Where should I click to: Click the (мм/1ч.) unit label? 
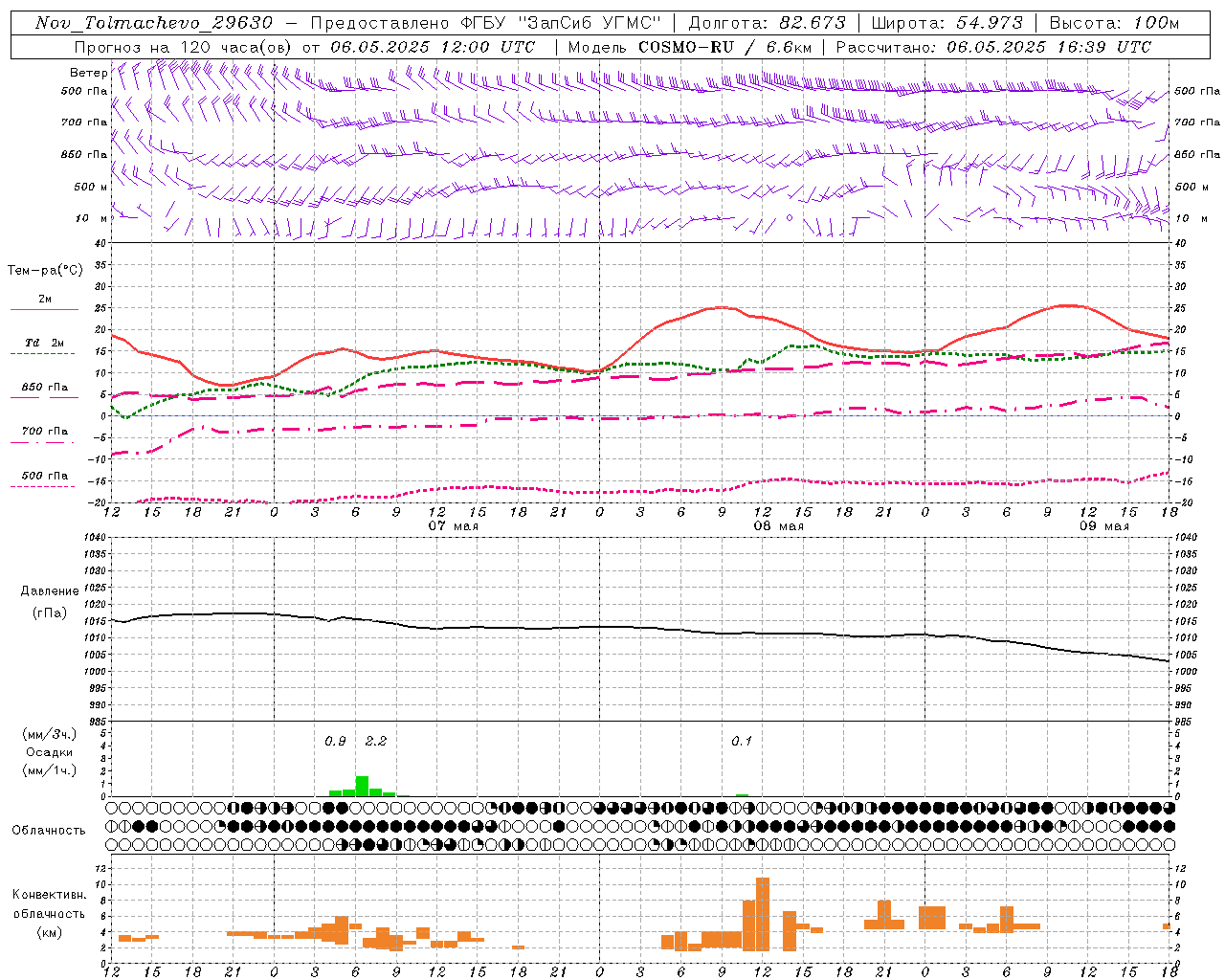[x=49, y=770]
